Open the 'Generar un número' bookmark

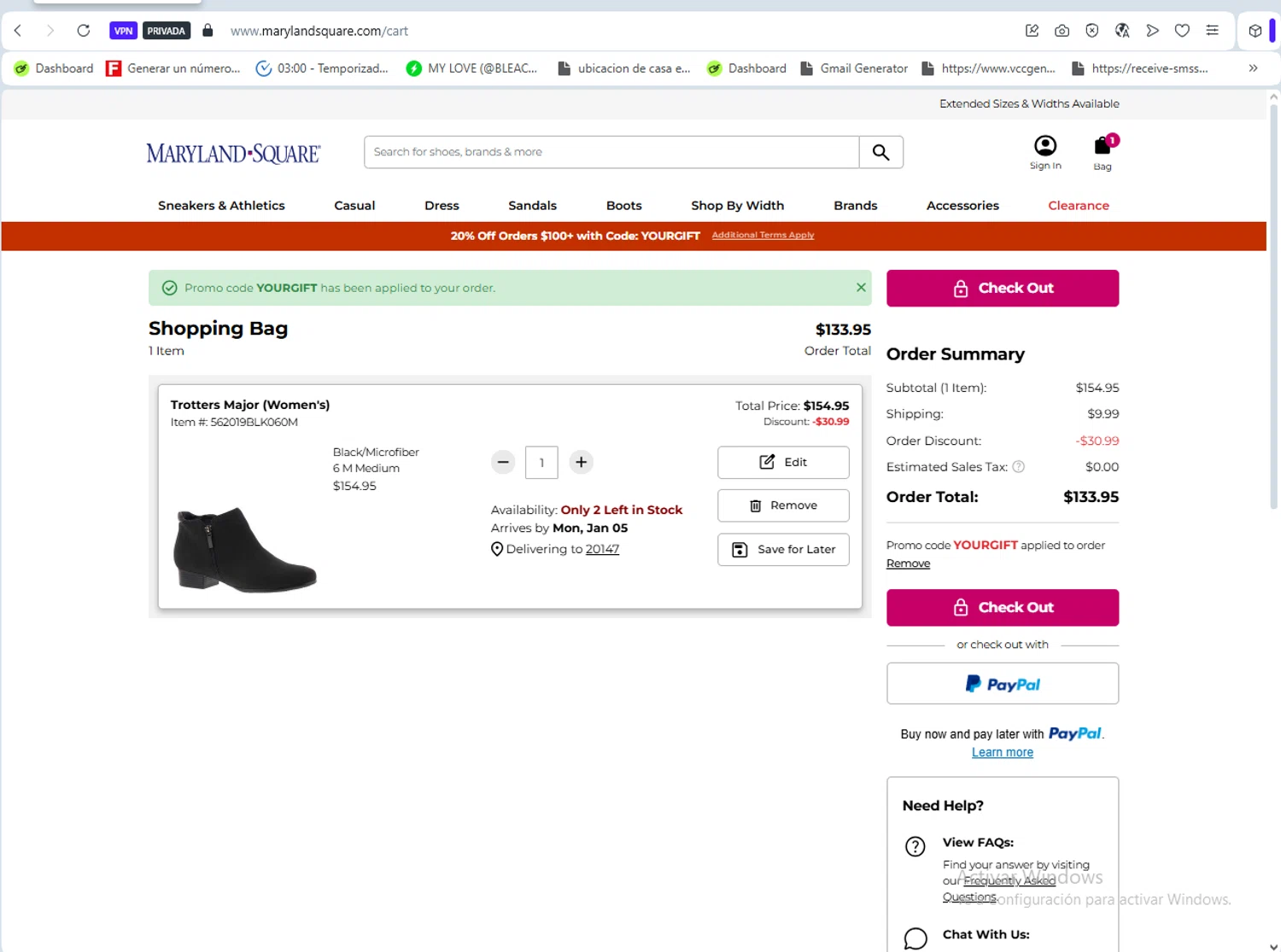coord(173,68)
